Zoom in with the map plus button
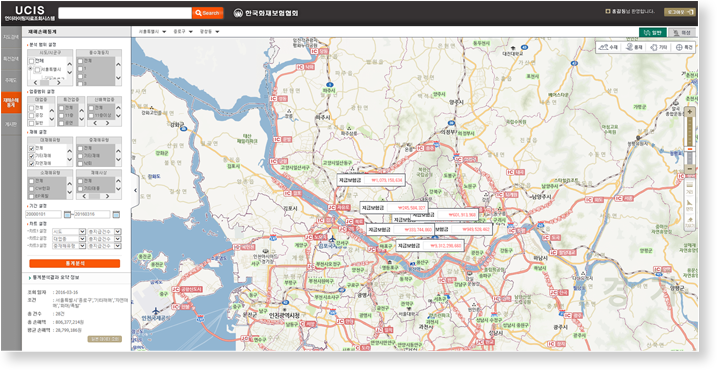This screenshot has width=717, height=370. tap(690, 112)
